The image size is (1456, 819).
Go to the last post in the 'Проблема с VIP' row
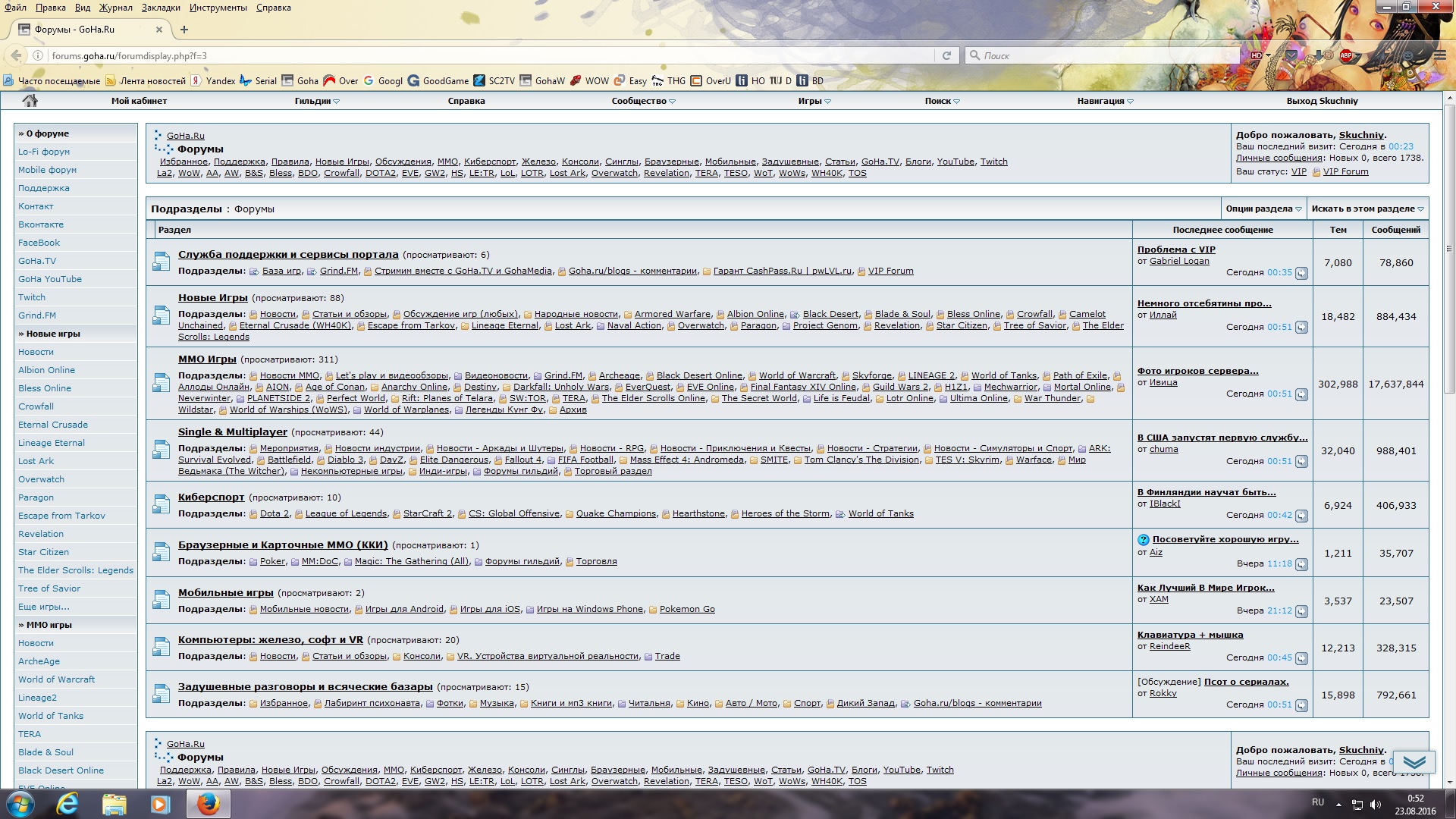pyautogui.click(x=1301, y=273)
